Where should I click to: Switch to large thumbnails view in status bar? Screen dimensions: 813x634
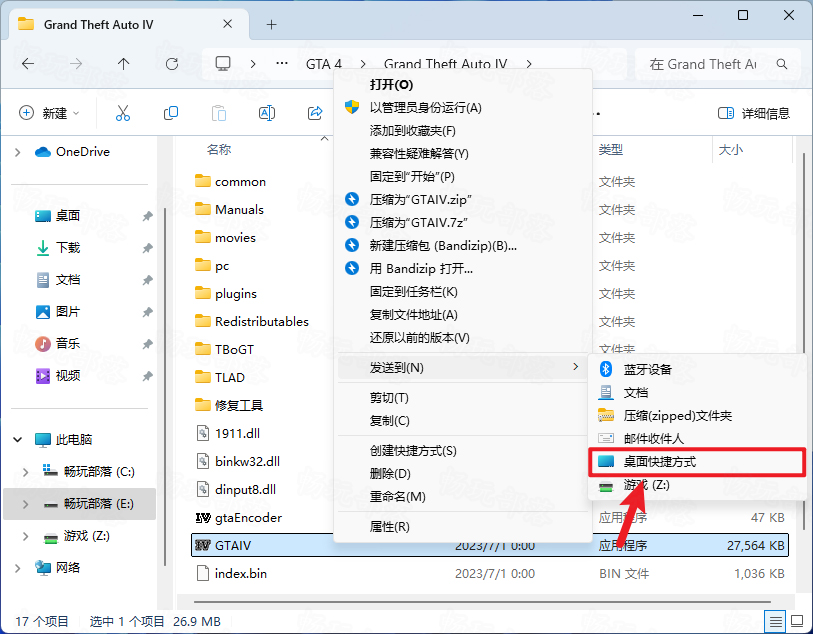pos(797,621)
